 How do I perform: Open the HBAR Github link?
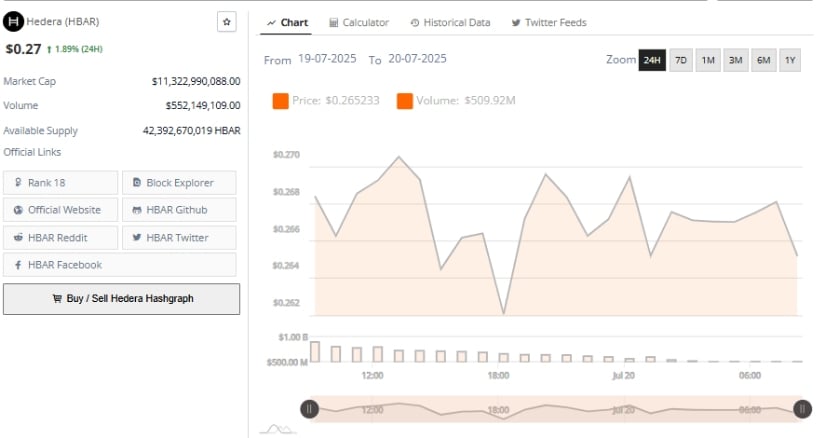pyautogui.click(x=179, y=210)
